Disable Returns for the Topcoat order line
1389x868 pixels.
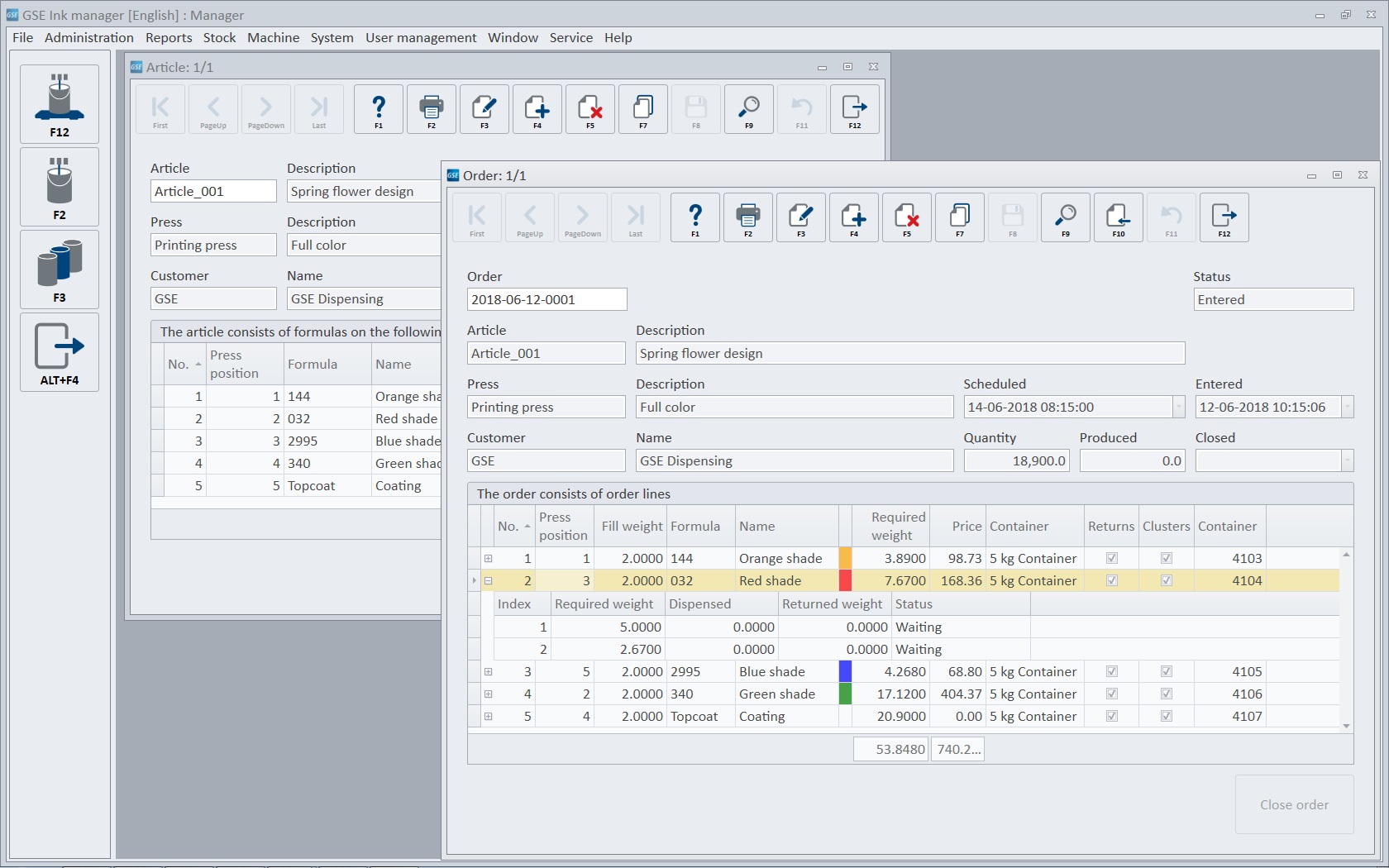tap(1111, 716)
